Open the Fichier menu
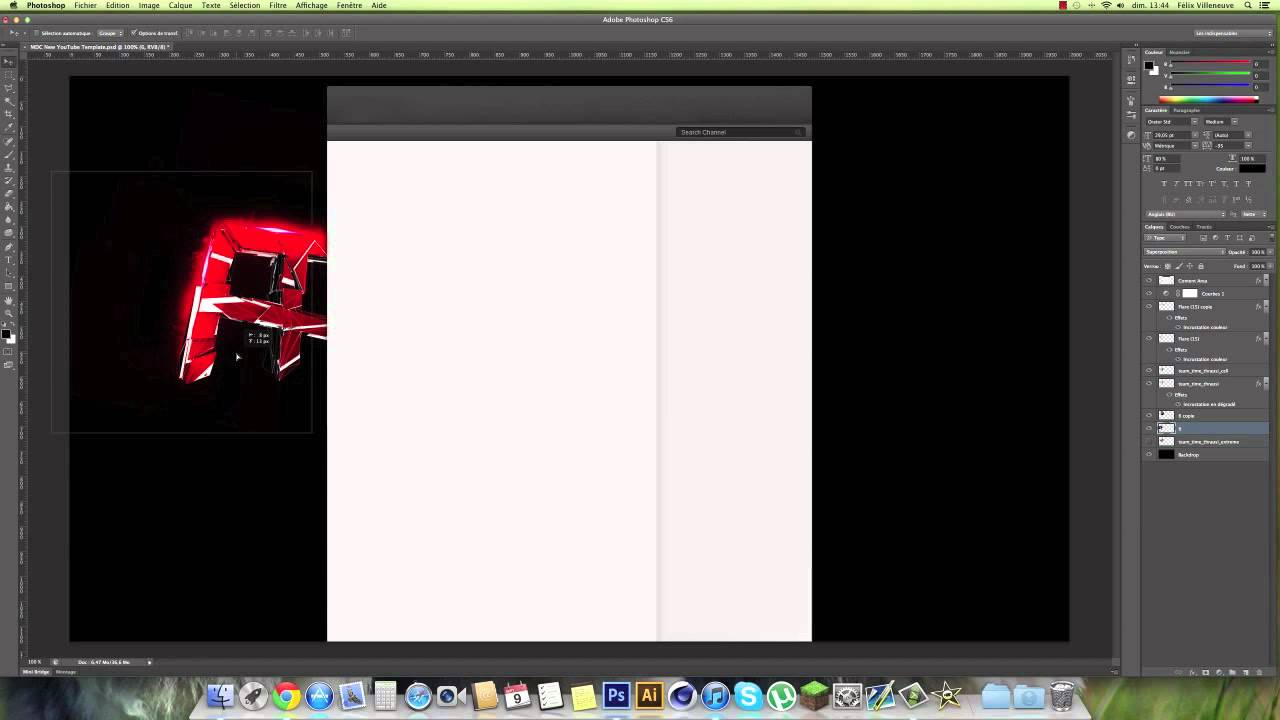The image size is (1280, 720). coord(85,5)
